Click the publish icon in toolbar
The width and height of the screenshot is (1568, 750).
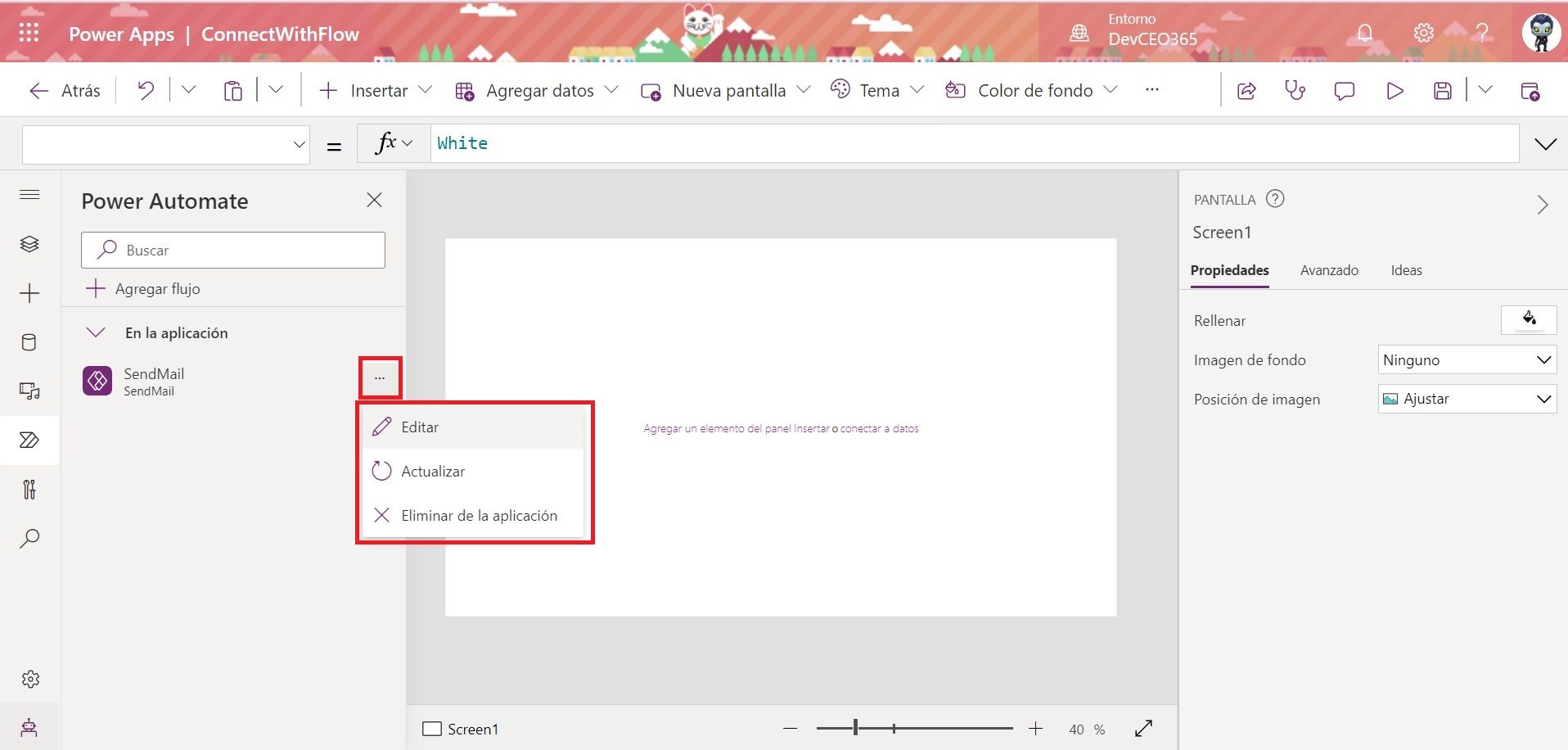coord(1530,90)
